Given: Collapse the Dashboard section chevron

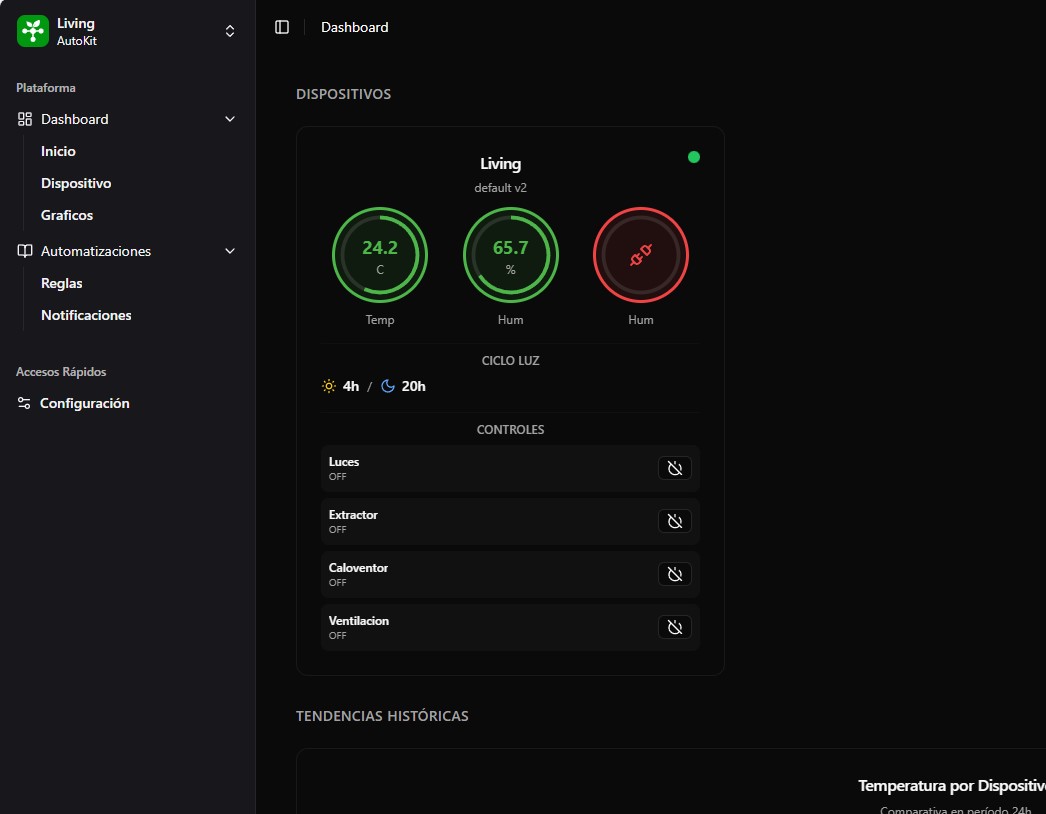Looking at the screenshot, I should tap(230, 119).
